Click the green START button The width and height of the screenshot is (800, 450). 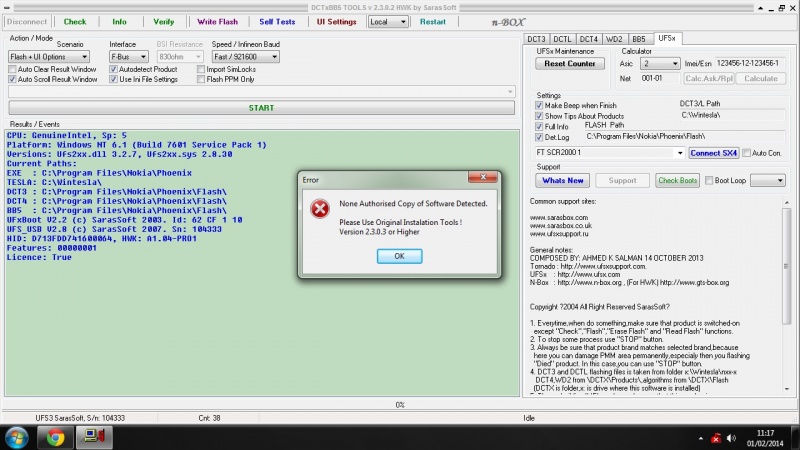(x=261, y=108)
